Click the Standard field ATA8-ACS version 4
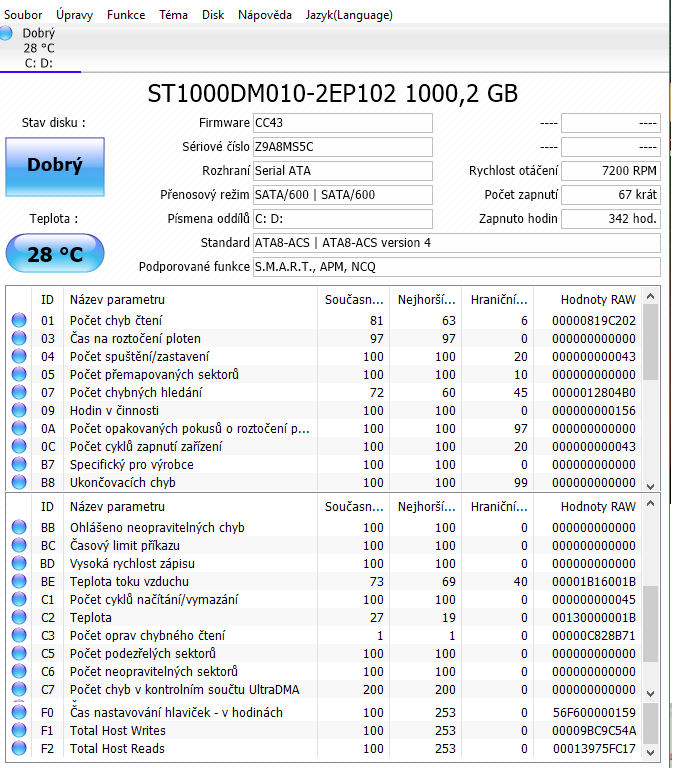680x768 pixels. click(x=457, y=243)
